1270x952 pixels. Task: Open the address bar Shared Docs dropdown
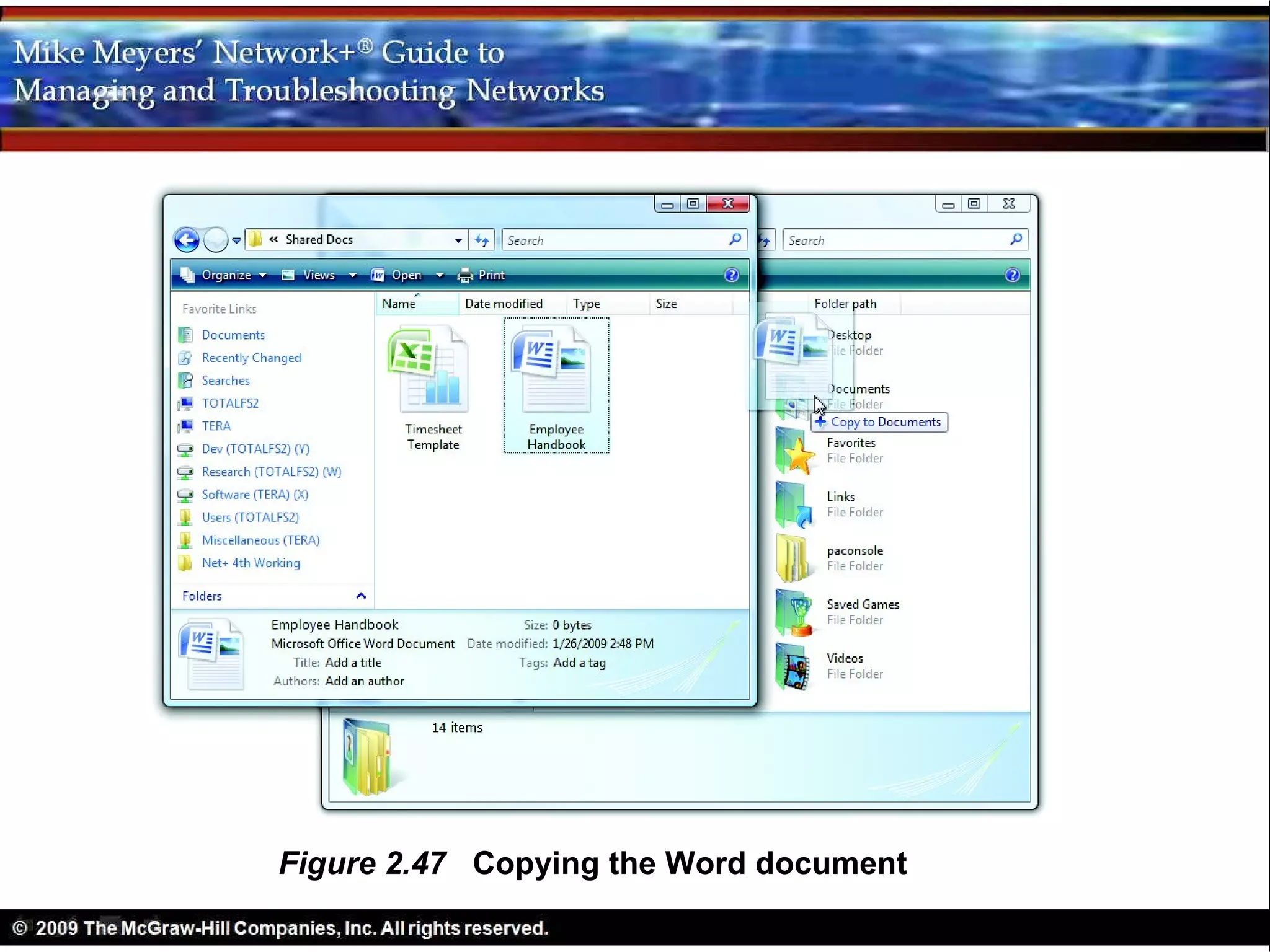pos(458,240)
